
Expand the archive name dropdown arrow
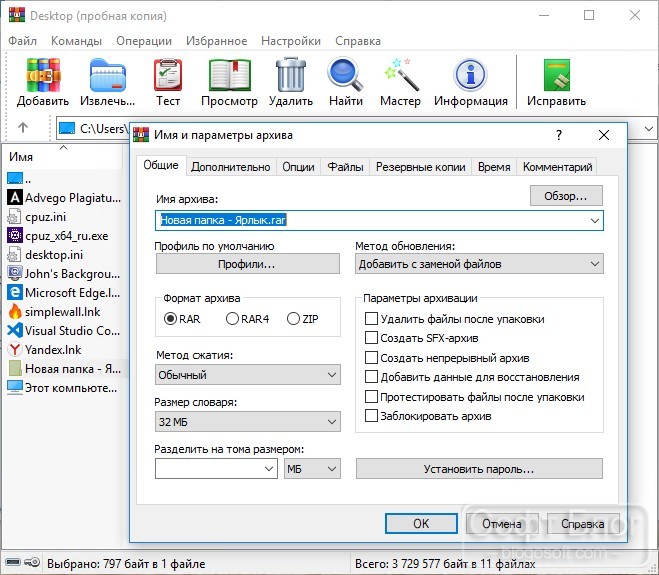(595, 221)
